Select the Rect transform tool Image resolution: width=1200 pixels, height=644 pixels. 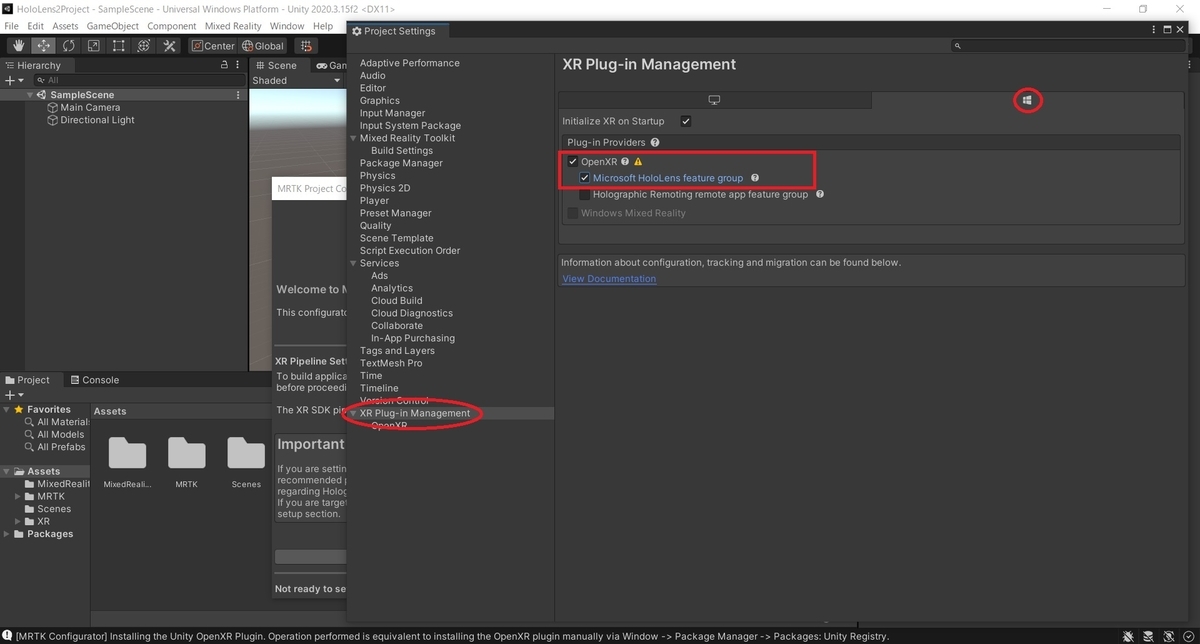tap(118, 45)
